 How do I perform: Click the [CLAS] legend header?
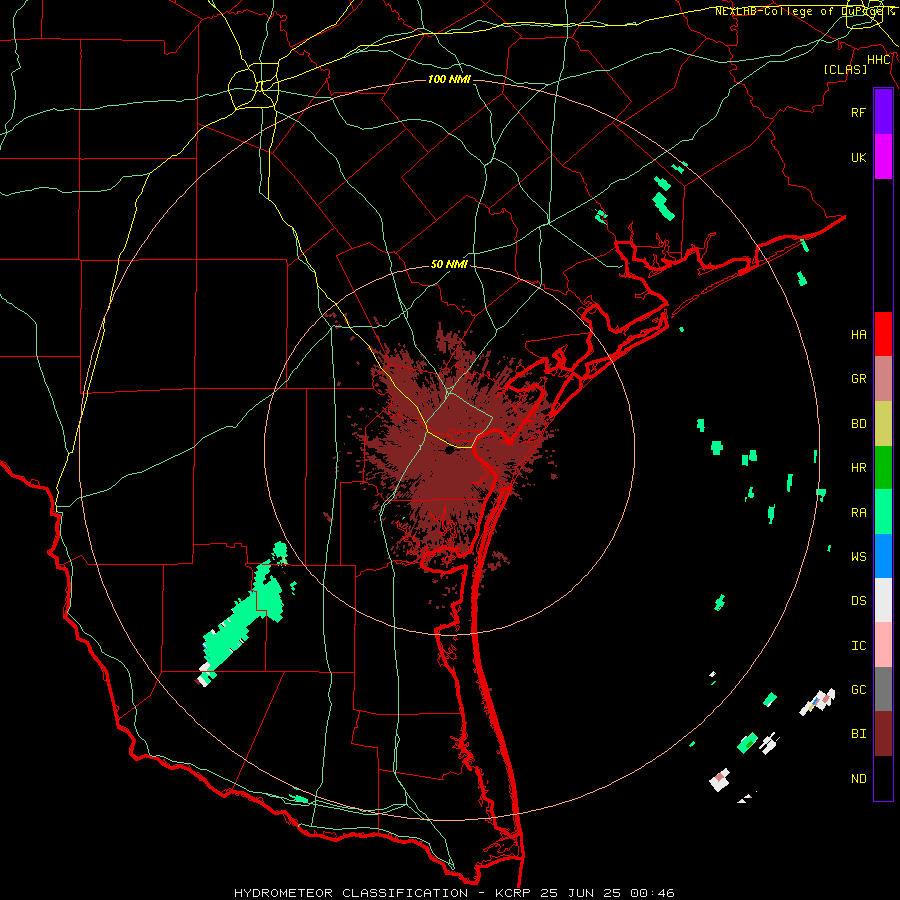pyautogui.click(x=845, y=69)
